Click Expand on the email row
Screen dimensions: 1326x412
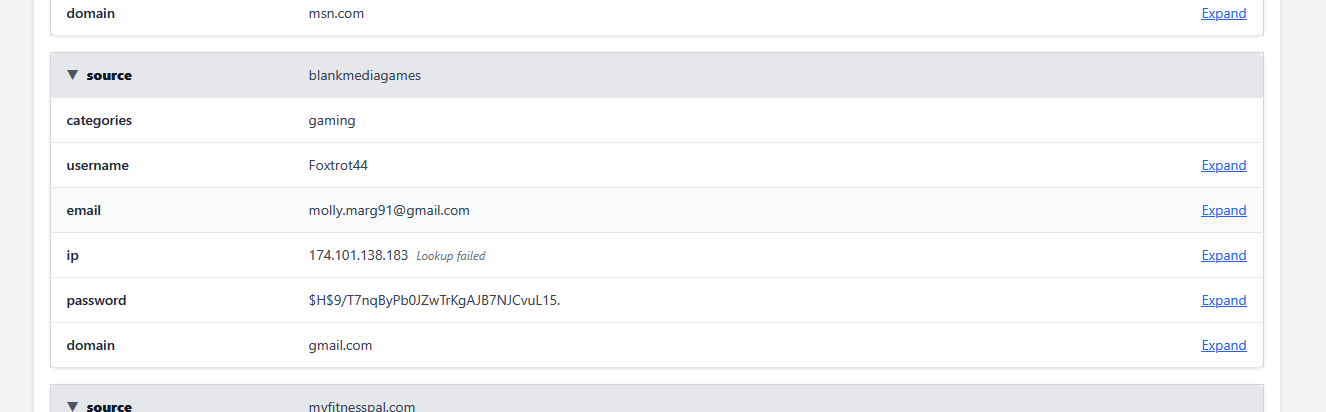[x=1223, y=211]
